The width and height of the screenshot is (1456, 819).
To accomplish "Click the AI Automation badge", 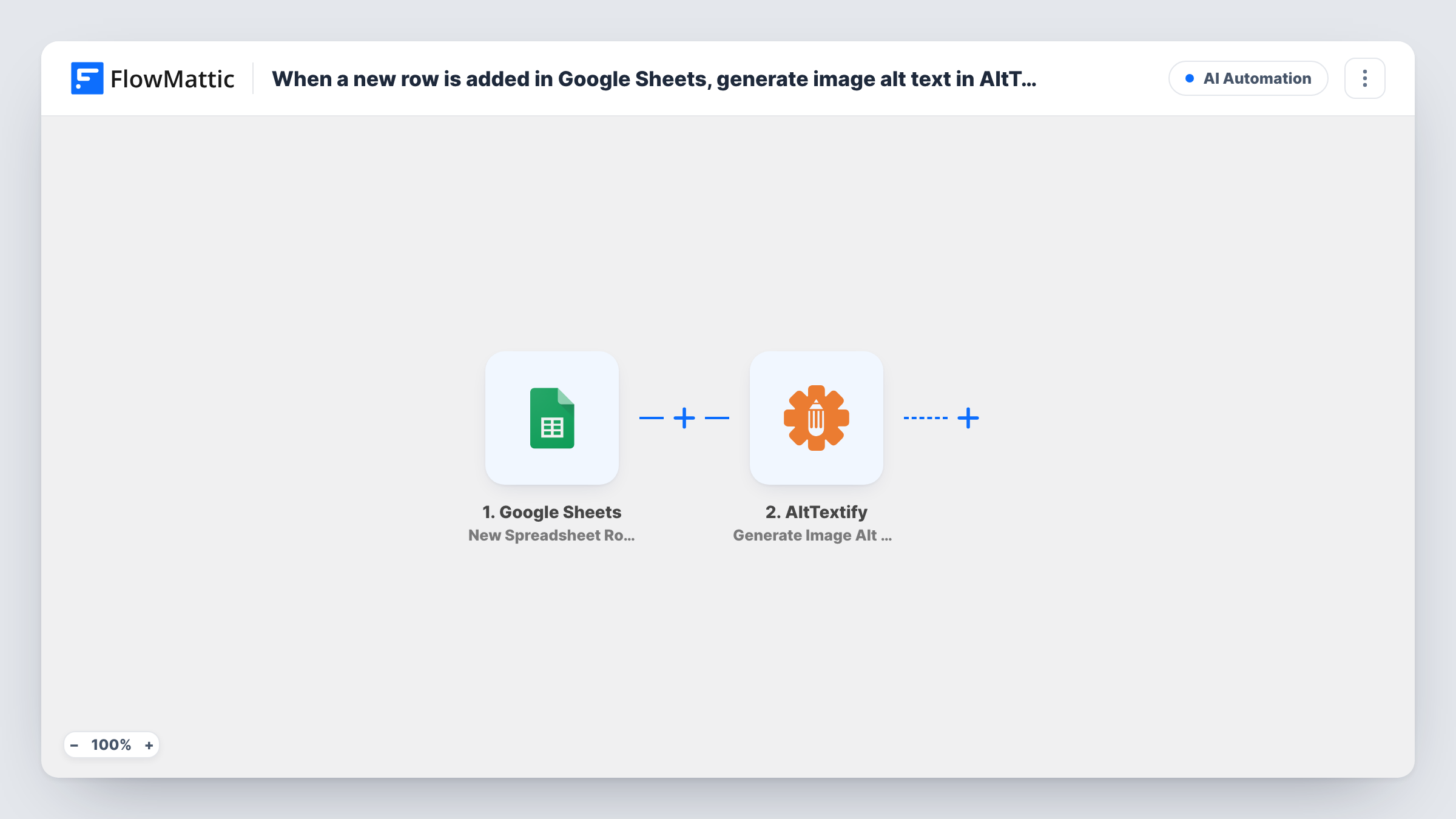I will (1249, 78).
